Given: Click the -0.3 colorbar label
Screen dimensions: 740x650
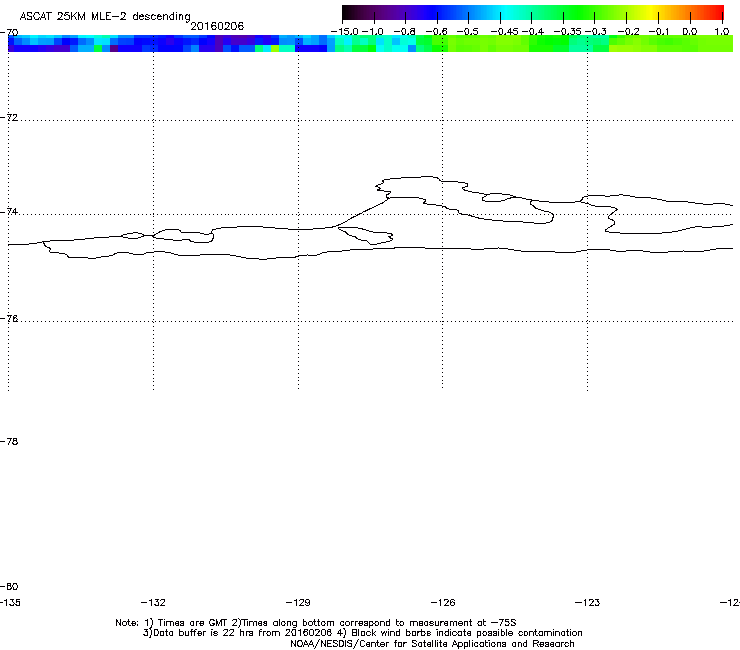Looking at the screenshot, I should pos(596,32).
